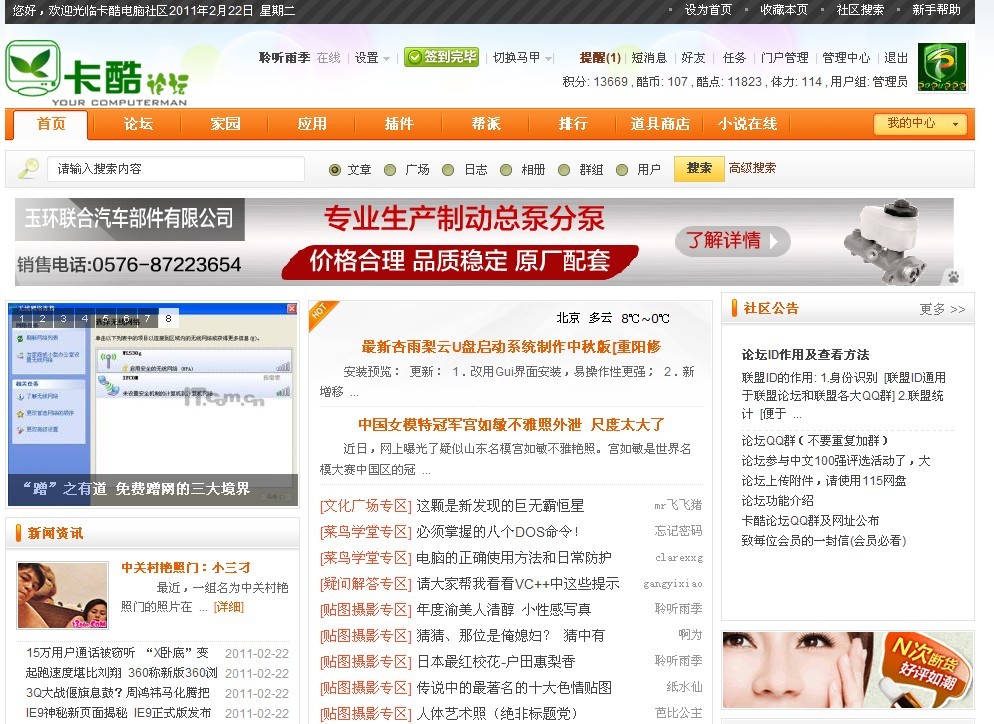
Task: Expand the 切换马甲 dropdown
Action: [523, 58]
